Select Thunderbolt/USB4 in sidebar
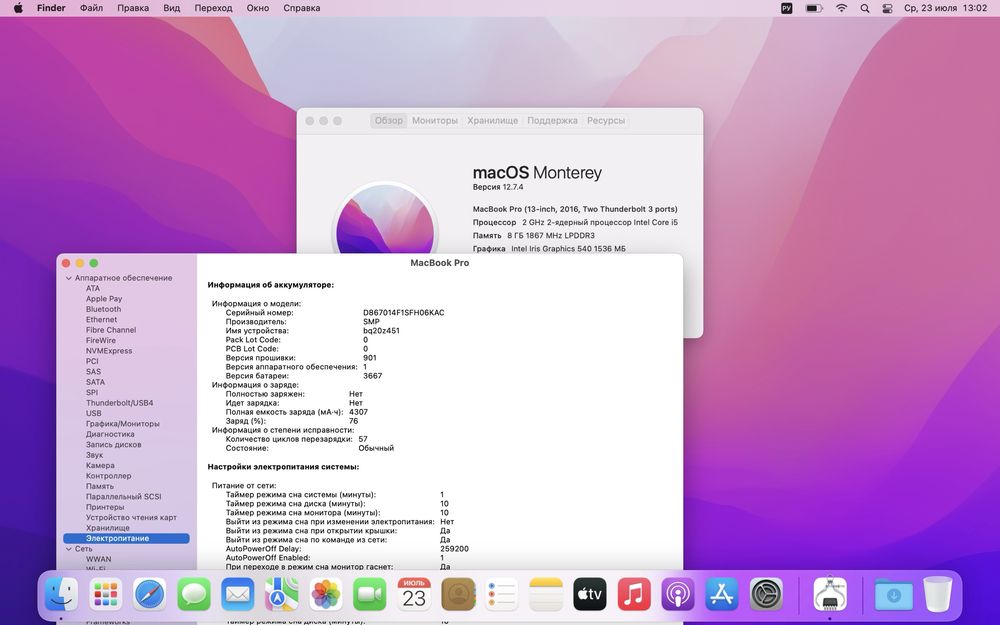The image size is (1000, 625). point(119,403)
